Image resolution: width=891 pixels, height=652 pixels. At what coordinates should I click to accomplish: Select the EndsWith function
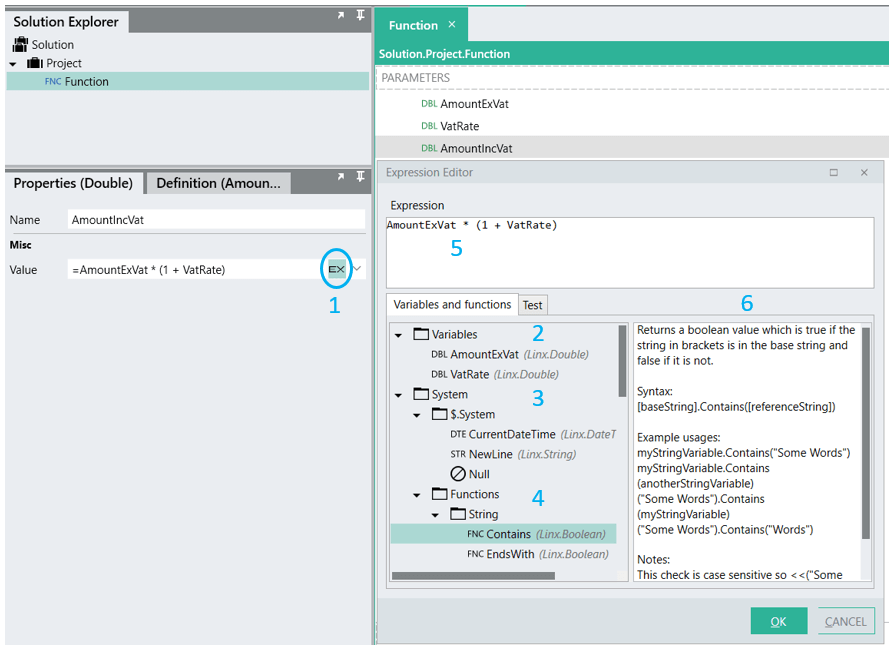coord(538,554)
